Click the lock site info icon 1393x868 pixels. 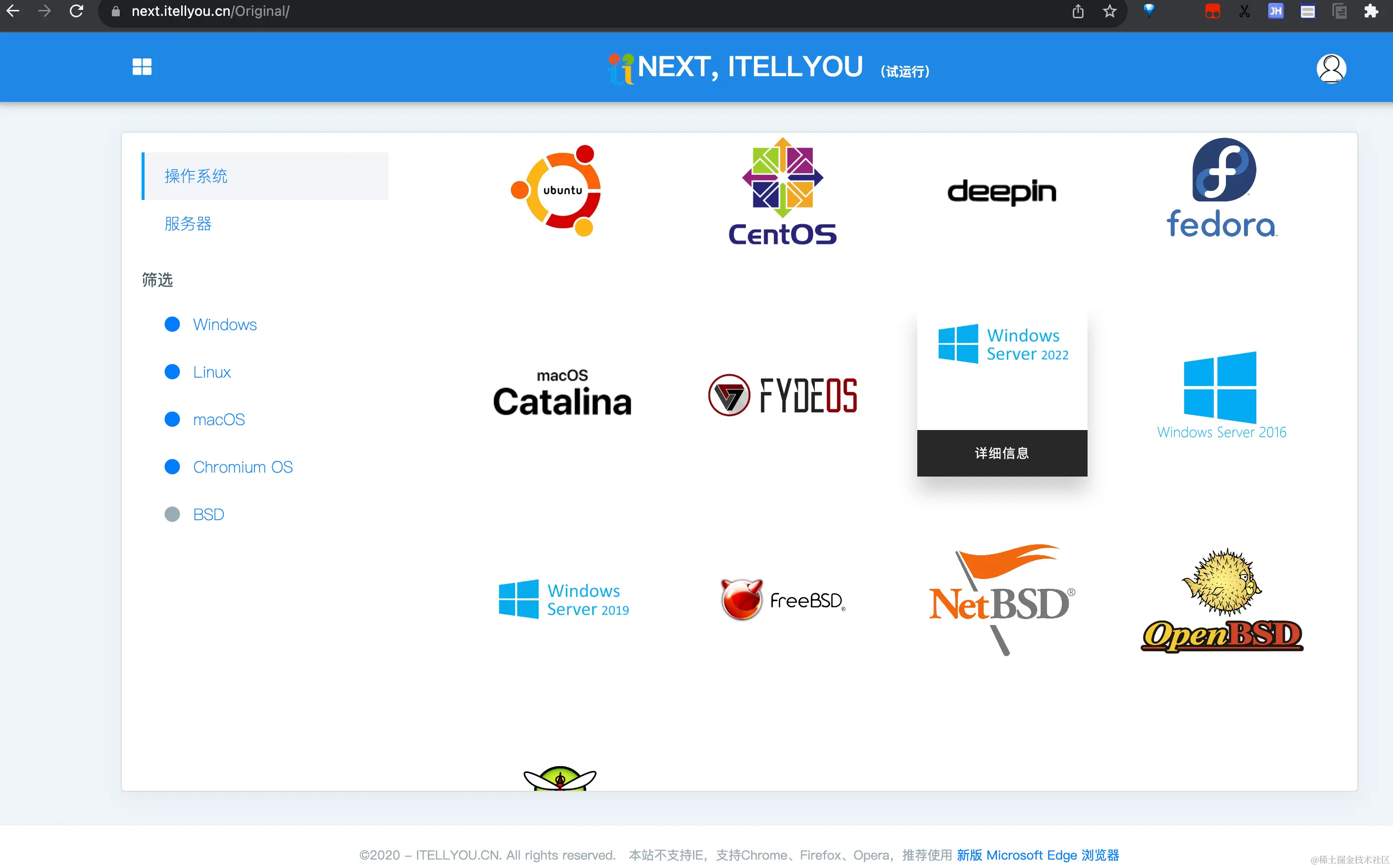point(115,11)
